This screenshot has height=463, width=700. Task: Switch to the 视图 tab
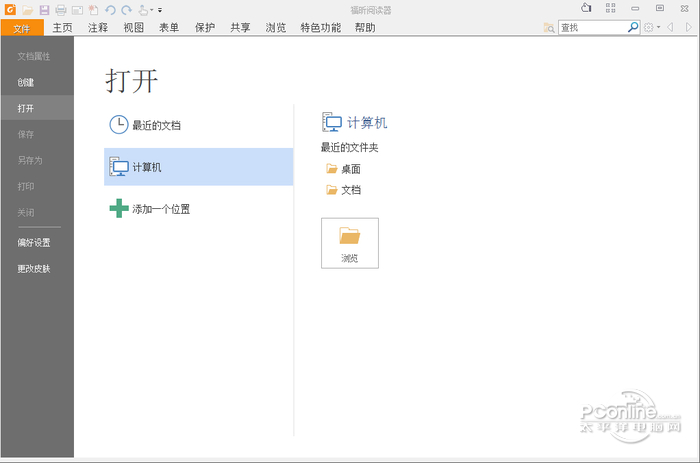(133, 28)
